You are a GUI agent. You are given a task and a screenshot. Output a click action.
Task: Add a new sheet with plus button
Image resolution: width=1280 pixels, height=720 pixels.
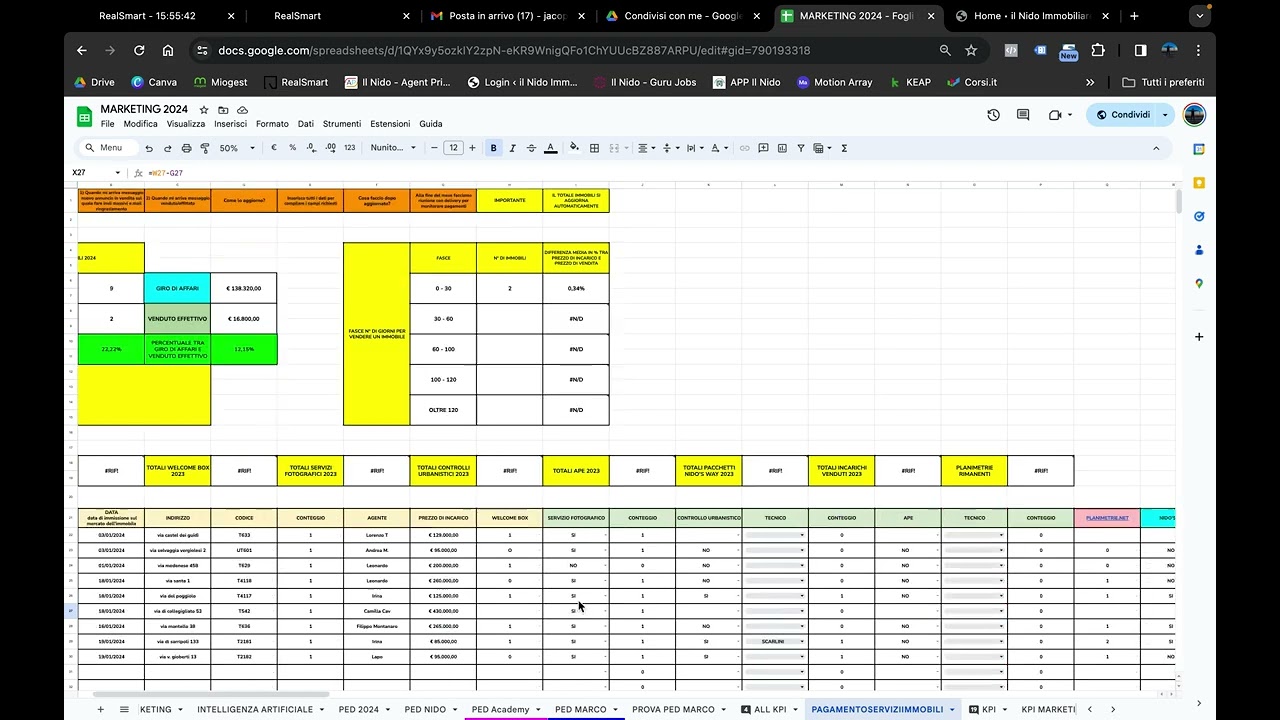100,709
